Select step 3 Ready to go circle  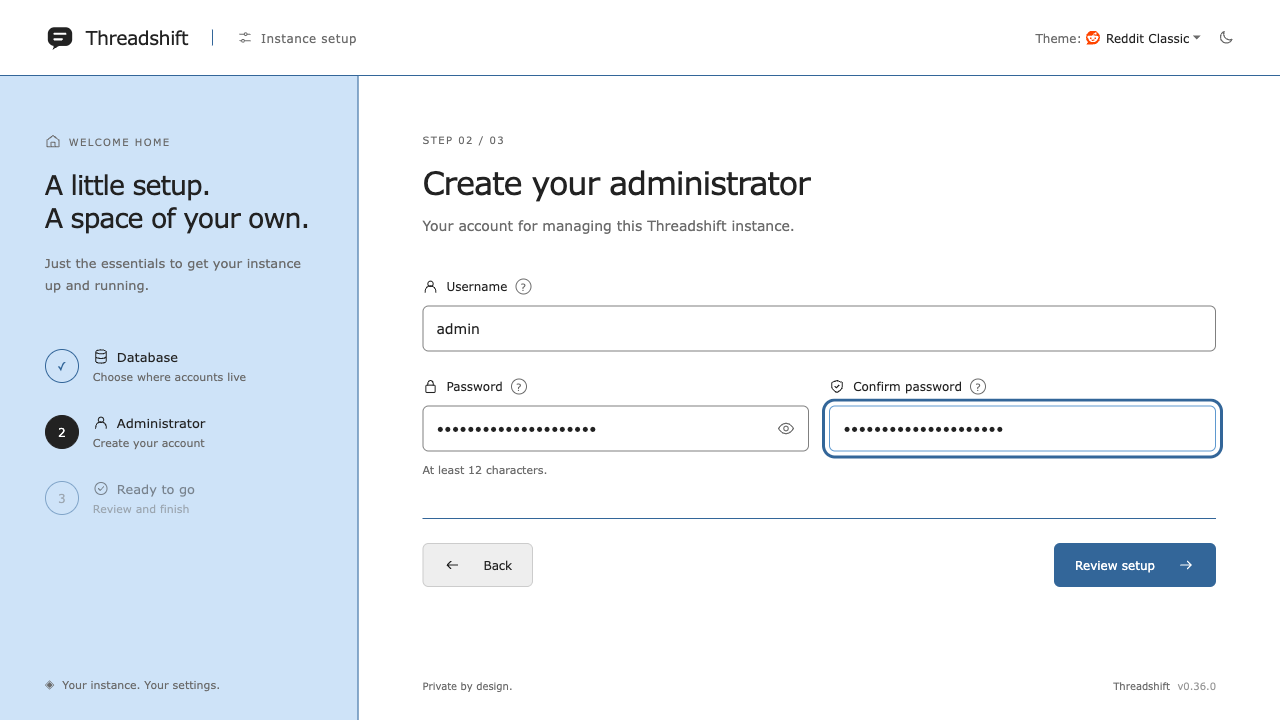[62, 498]
